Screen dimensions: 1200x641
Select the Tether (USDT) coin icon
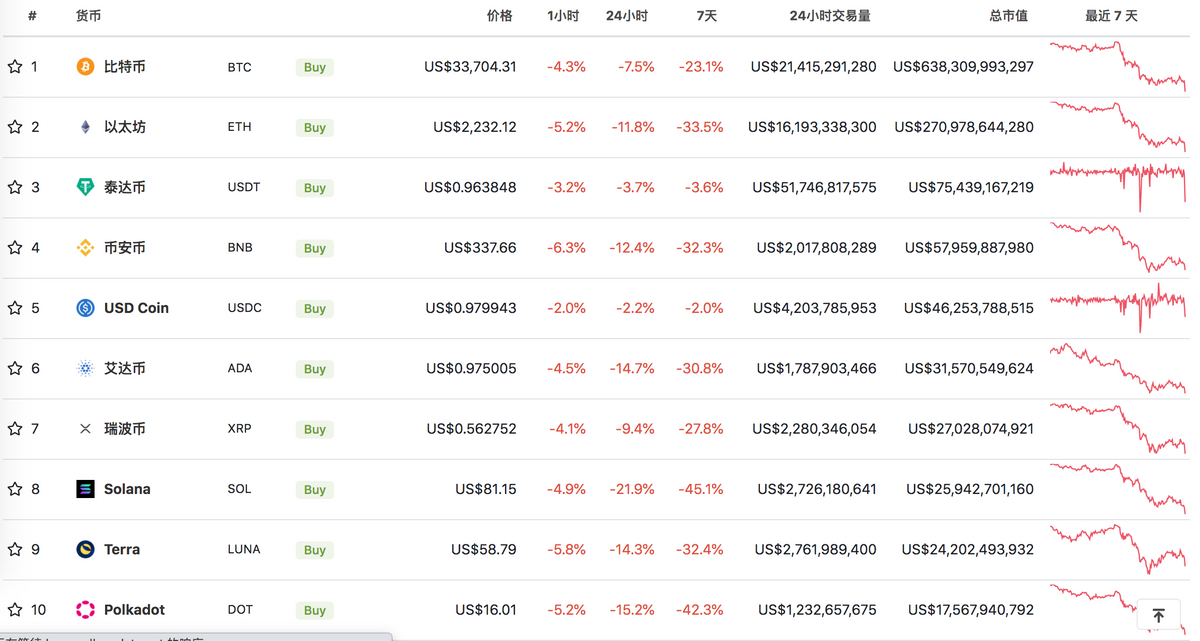pyautogui.click(x=85, y=187)
